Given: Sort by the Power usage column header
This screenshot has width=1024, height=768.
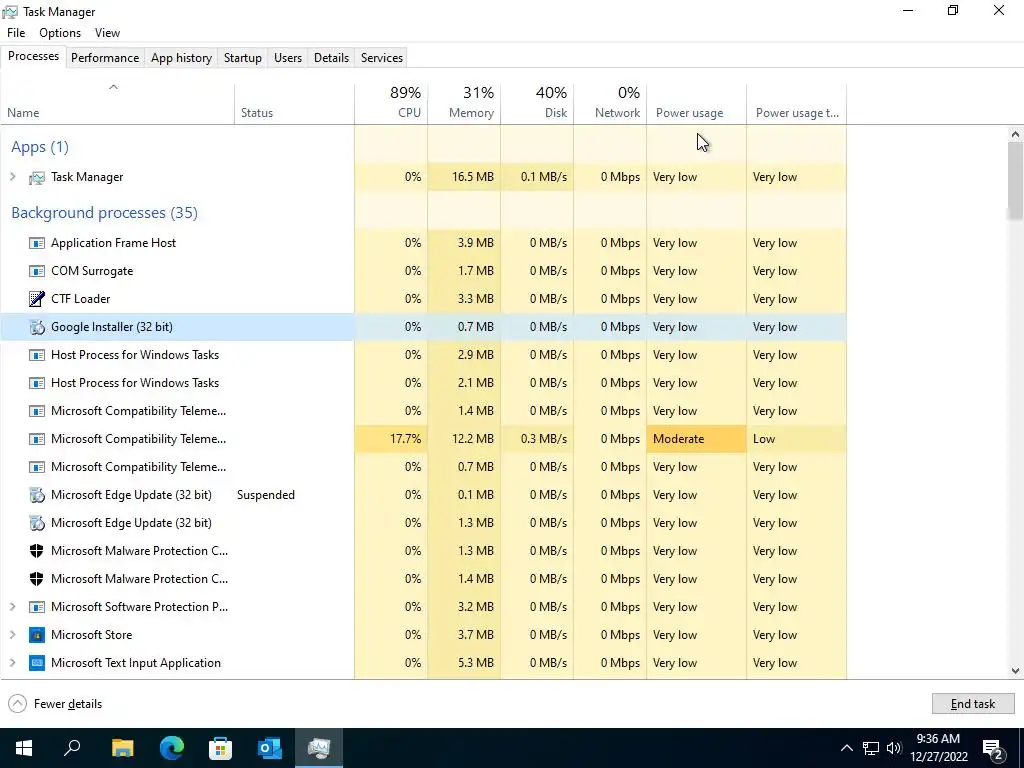Looking at the screenshot, I should (697, 104).
